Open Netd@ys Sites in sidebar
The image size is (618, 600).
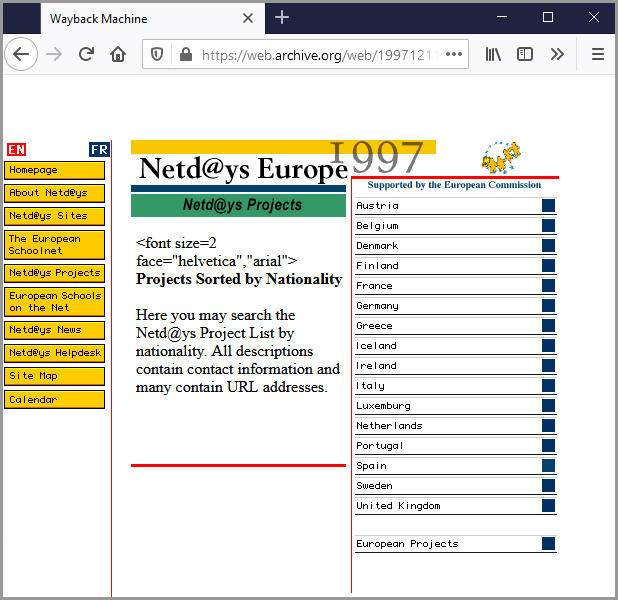[x=54, y=216]
